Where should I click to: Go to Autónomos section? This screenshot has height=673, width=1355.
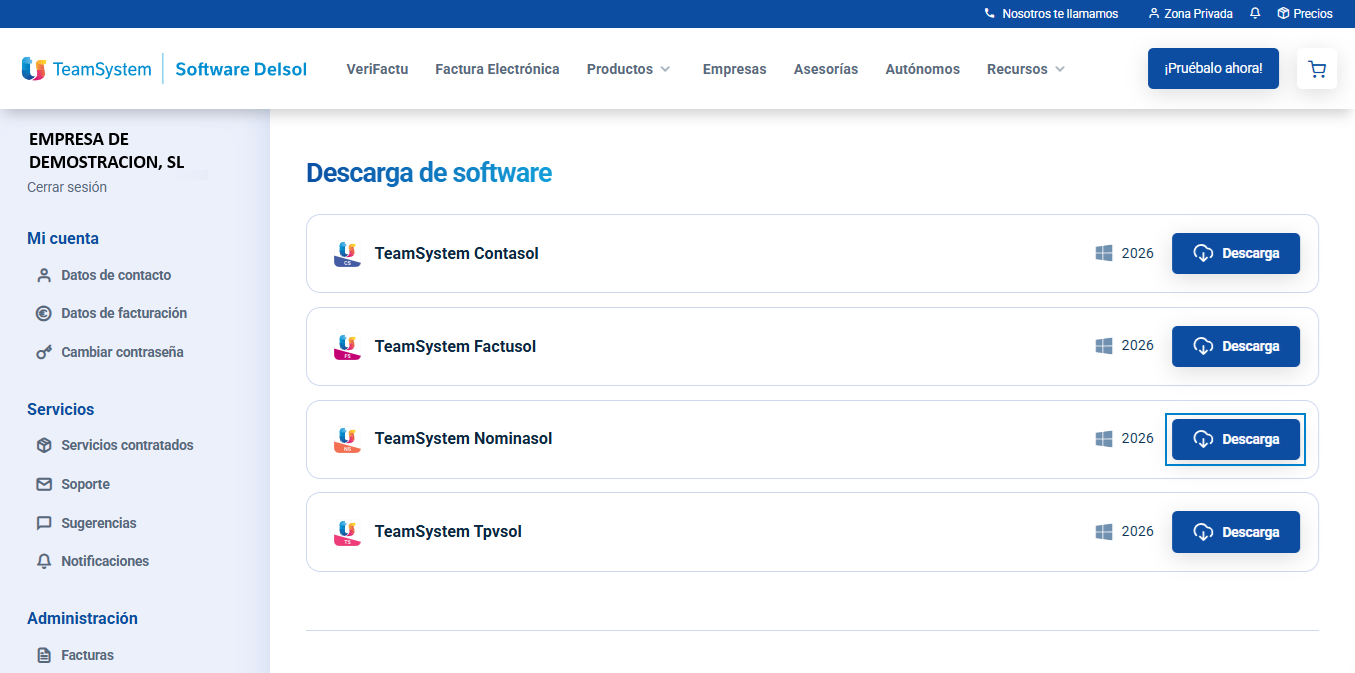click(922, 69)
